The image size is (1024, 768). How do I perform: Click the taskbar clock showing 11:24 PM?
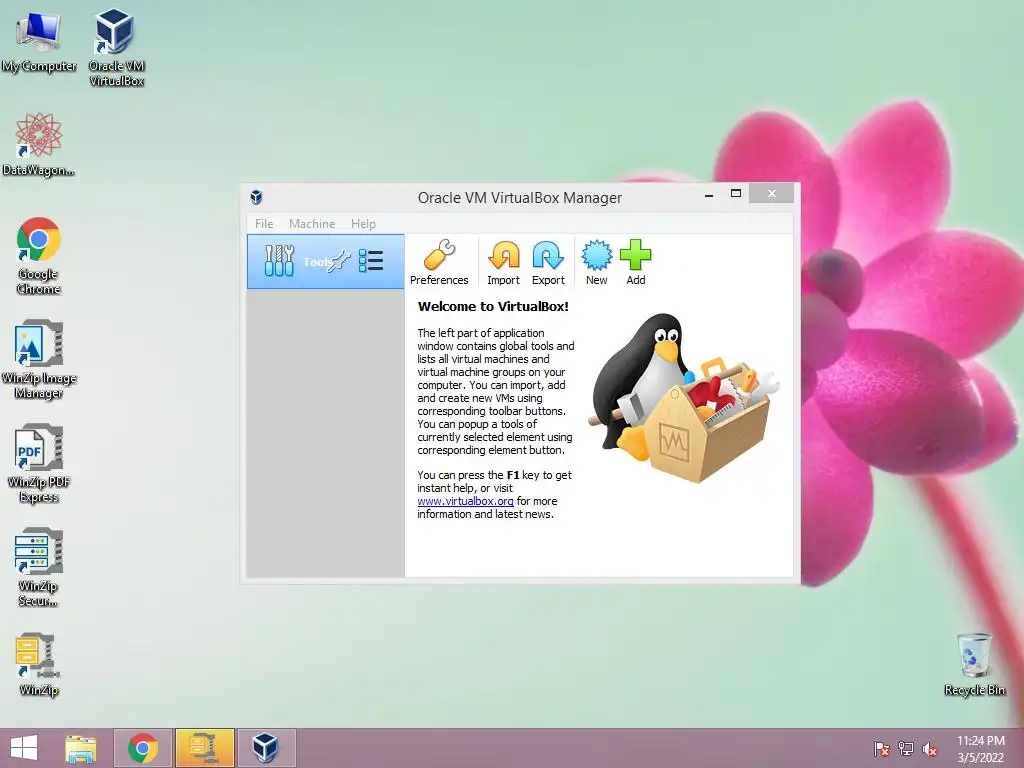[x=981, y=749]
